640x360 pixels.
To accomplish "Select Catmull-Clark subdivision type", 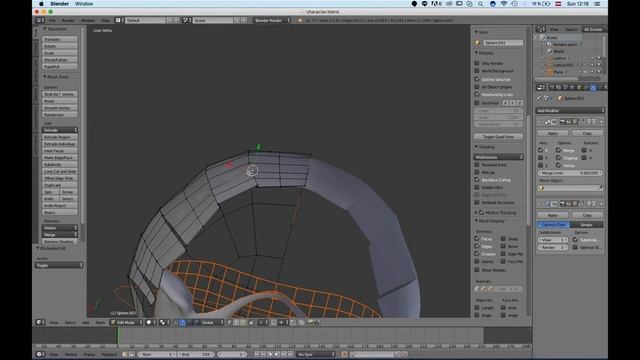I will [553, 225].
